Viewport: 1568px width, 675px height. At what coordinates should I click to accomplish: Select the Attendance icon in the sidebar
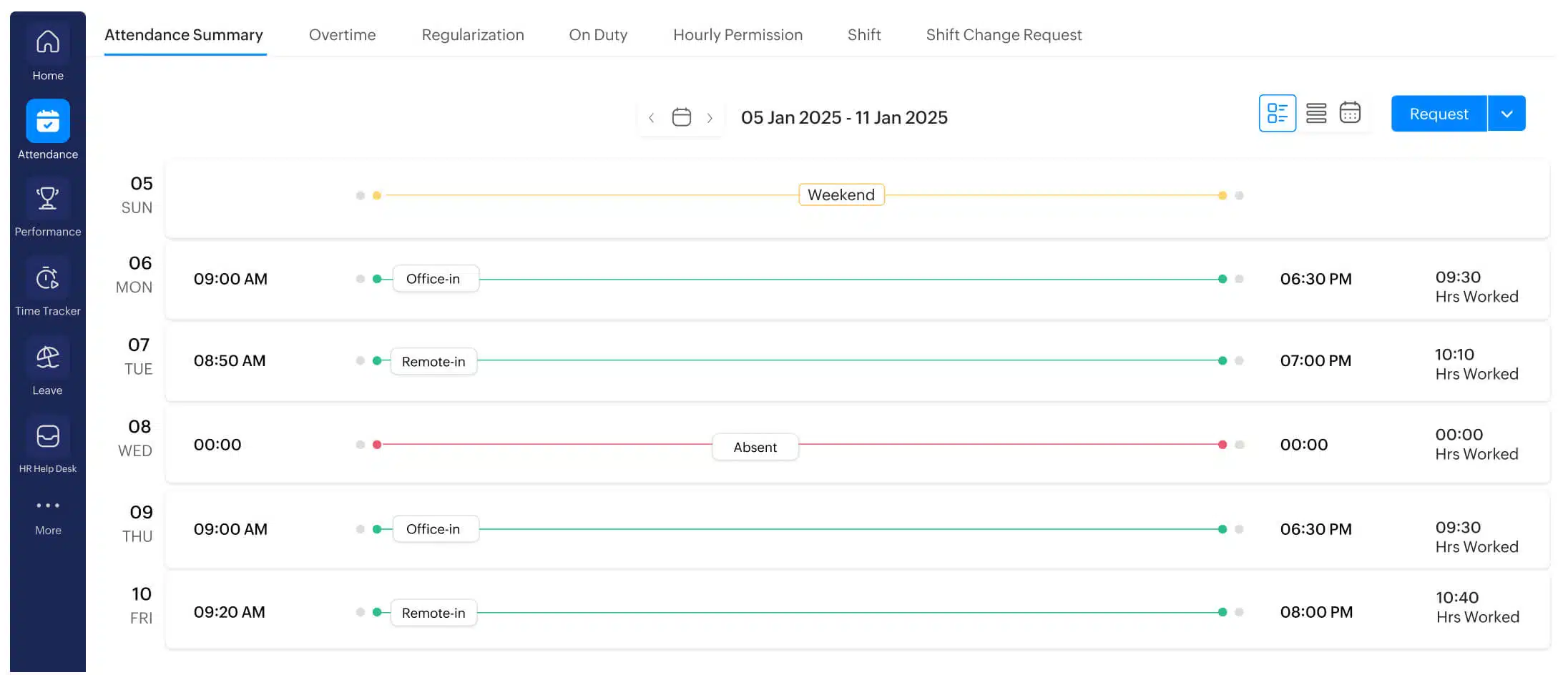pyautogui.click(x=47, y=121)
